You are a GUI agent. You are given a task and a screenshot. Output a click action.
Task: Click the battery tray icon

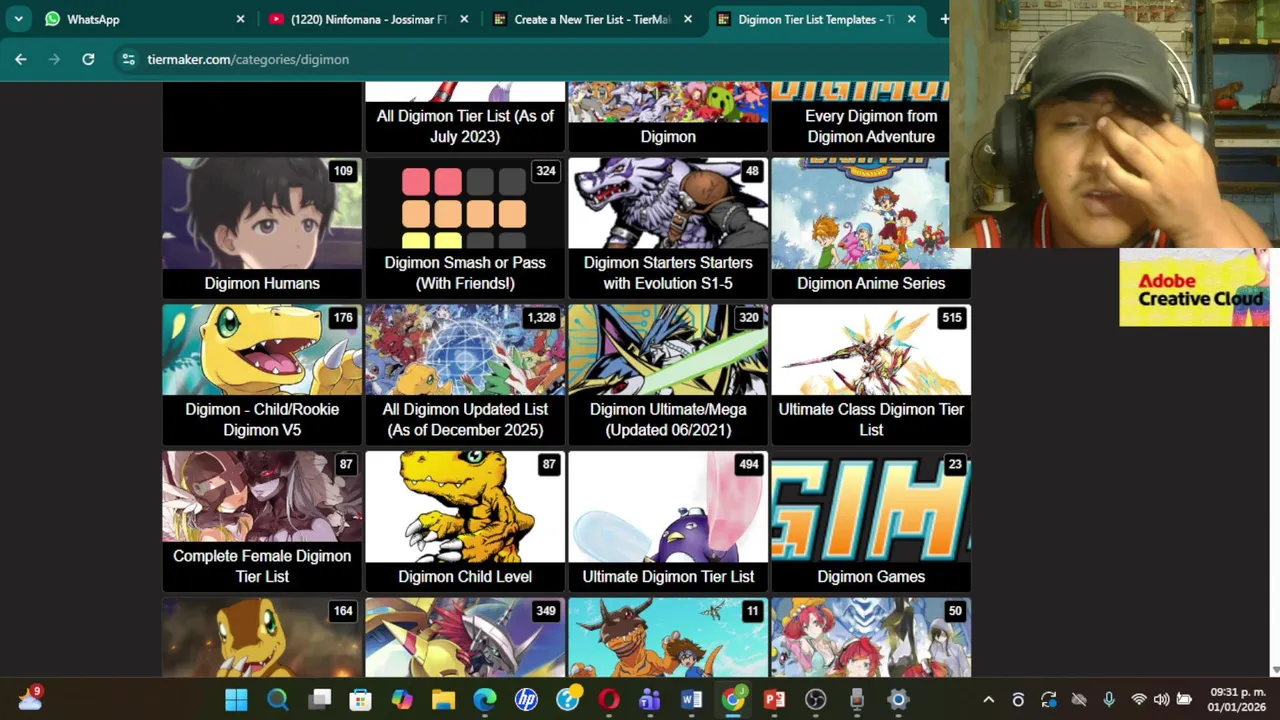pos(1184,700)
